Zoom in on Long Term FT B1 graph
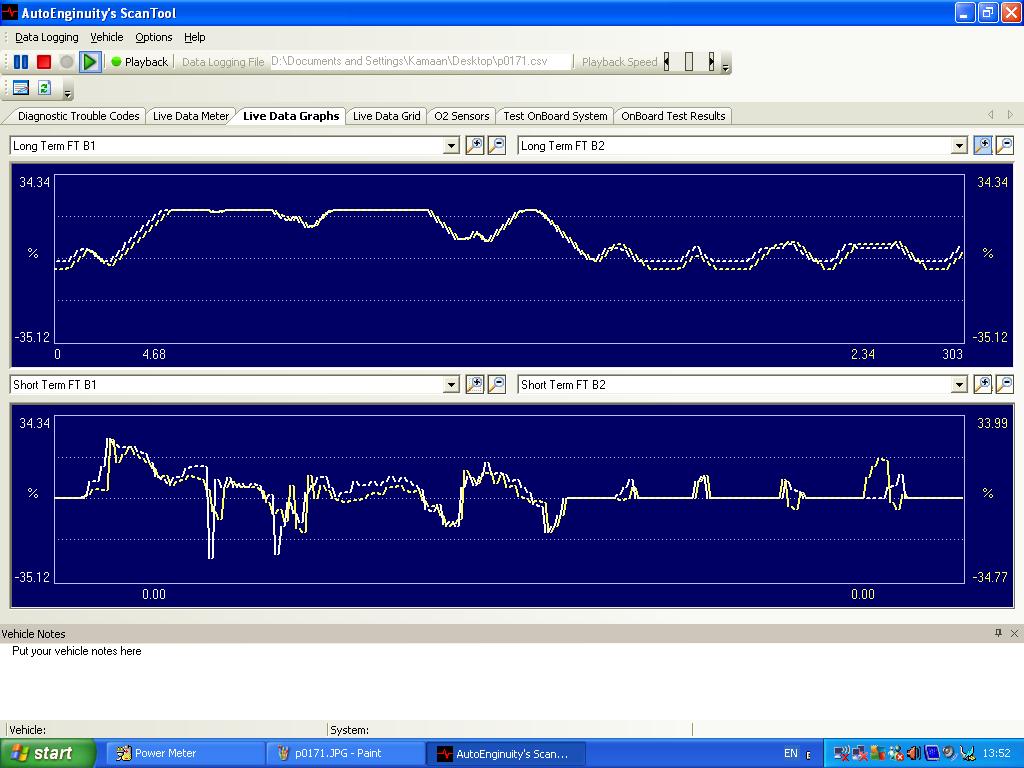Image resolution: width=1024 pixels, height=768 pixels. [475, 146]
